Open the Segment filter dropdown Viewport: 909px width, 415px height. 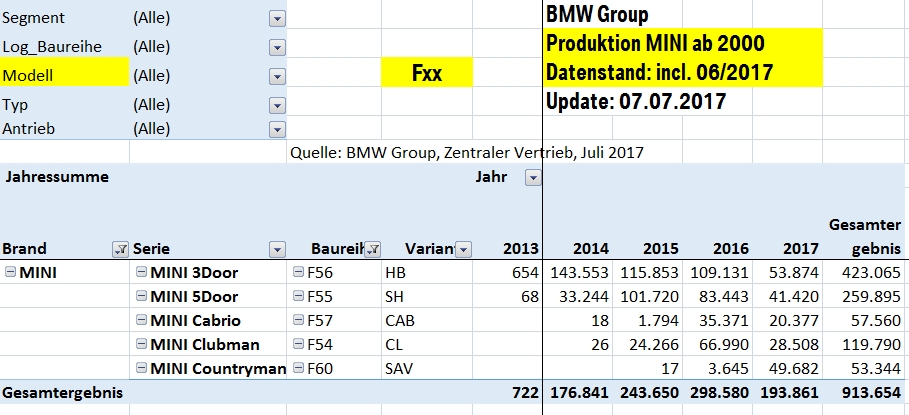click(x=278, y=19)
